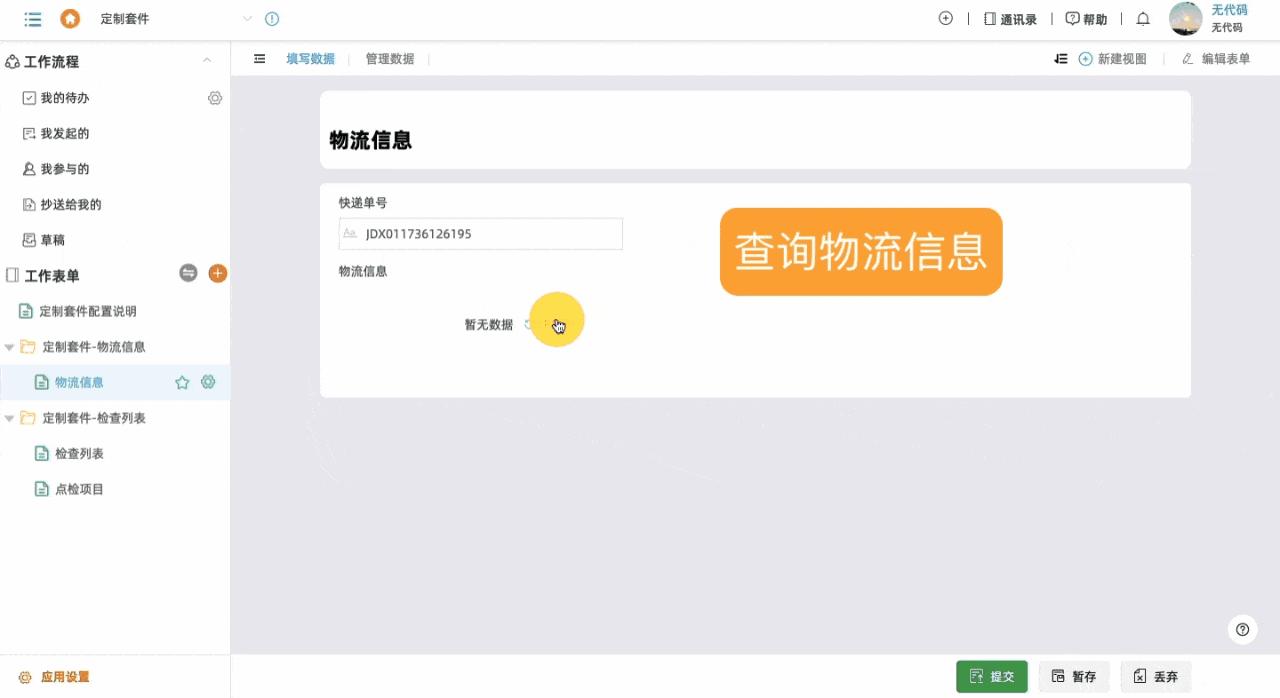Toggle the sidebar list icon at top left

point(33,18)
